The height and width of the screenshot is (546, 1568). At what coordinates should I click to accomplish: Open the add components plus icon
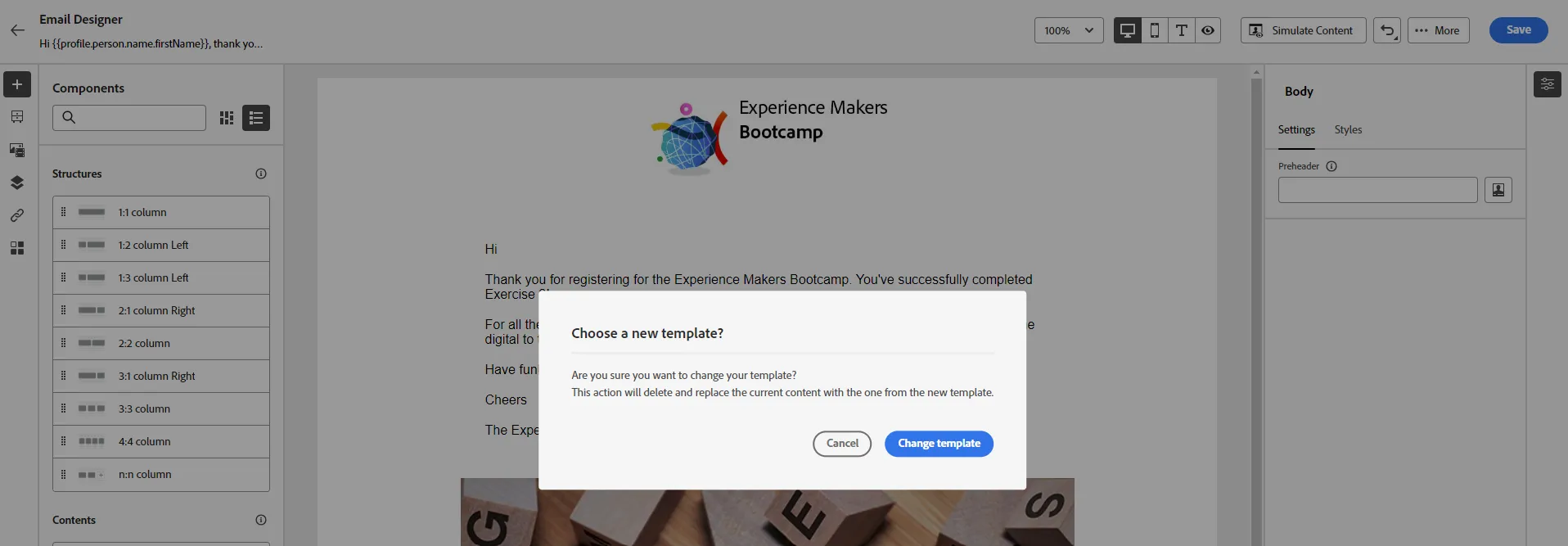pos(17,84)
